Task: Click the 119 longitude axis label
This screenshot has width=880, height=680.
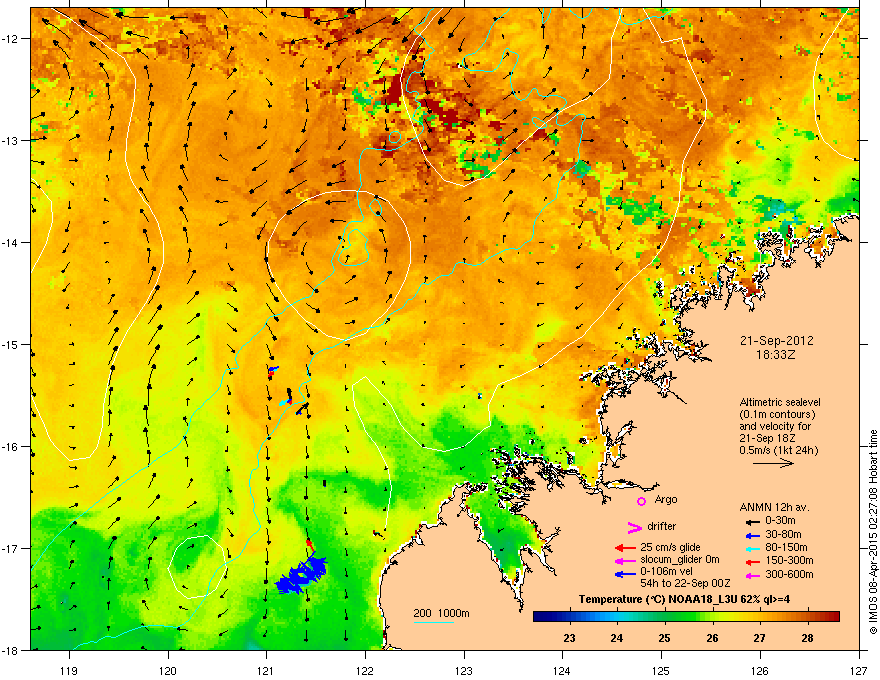Action: point(69,670)
